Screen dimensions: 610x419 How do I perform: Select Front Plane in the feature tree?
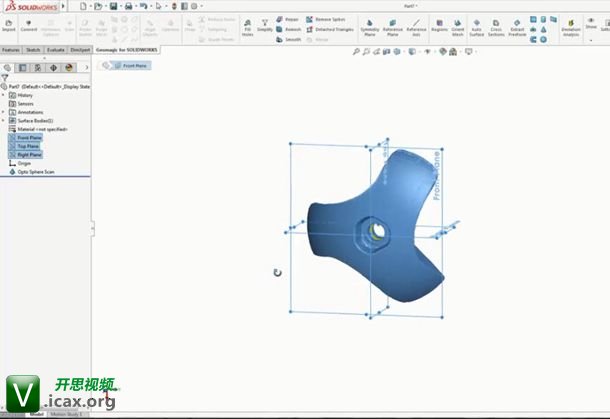point(25,138)
